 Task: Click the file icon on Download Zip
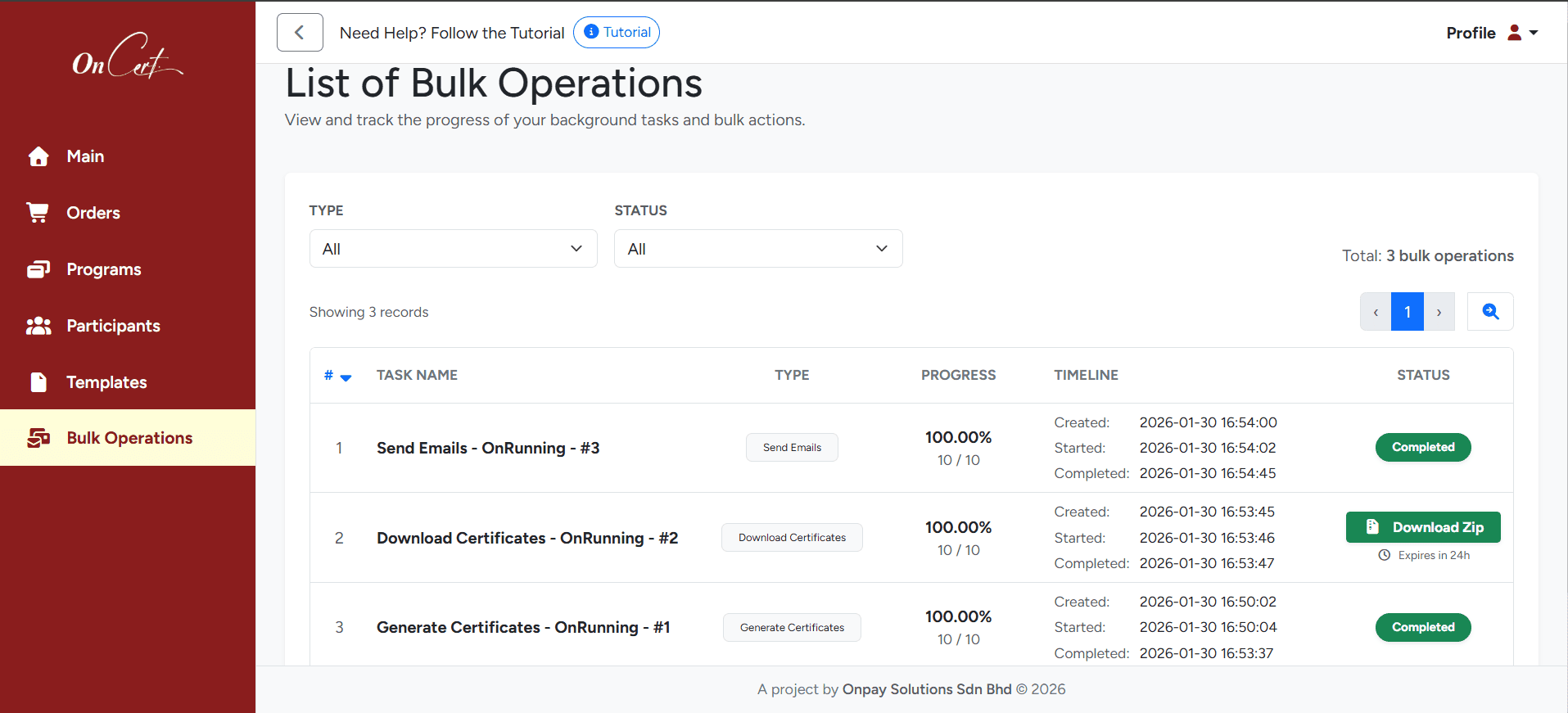1372,527
